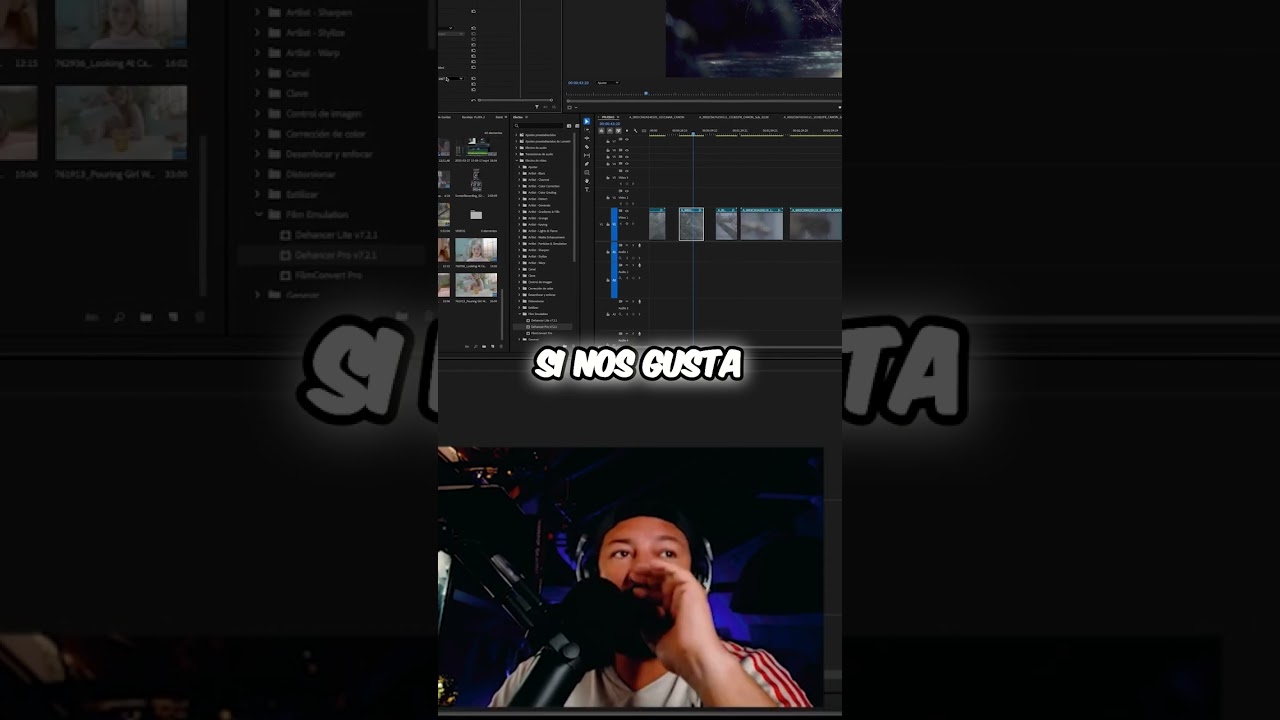Select the Hand tool
This screenshot has width=1280, height=720.
click(587, 181)
